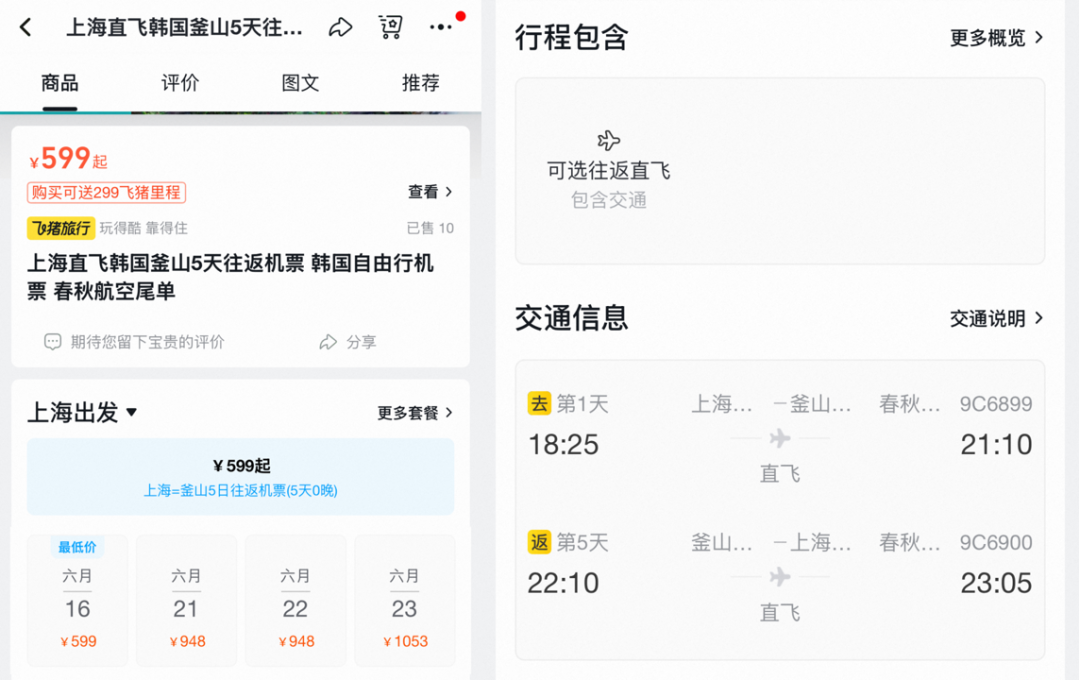Image resolution: width=1080 pixels, height=680 pixels.
Task: Open the share icon in the title bar
Action: coord(340,27)
